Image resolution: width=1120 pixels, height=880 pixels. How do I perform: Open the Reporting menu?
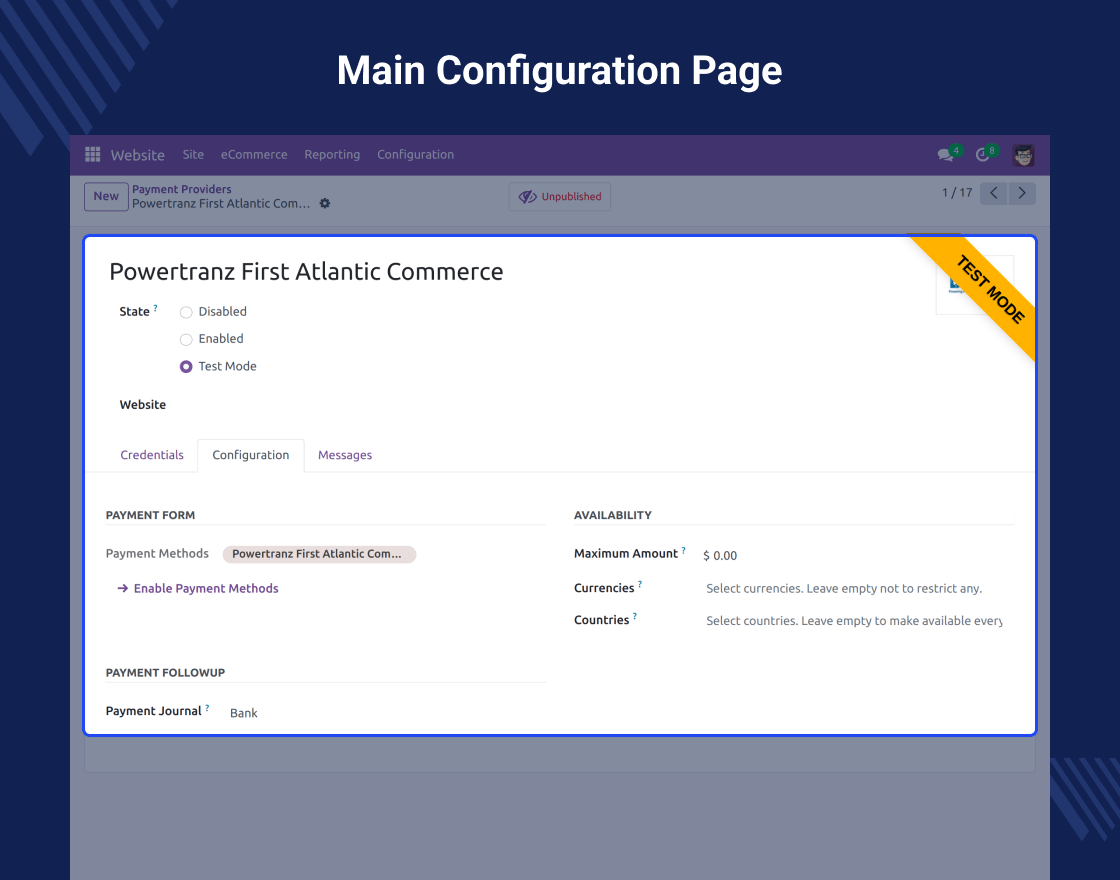pyautogui.click(x=332, y=154)
